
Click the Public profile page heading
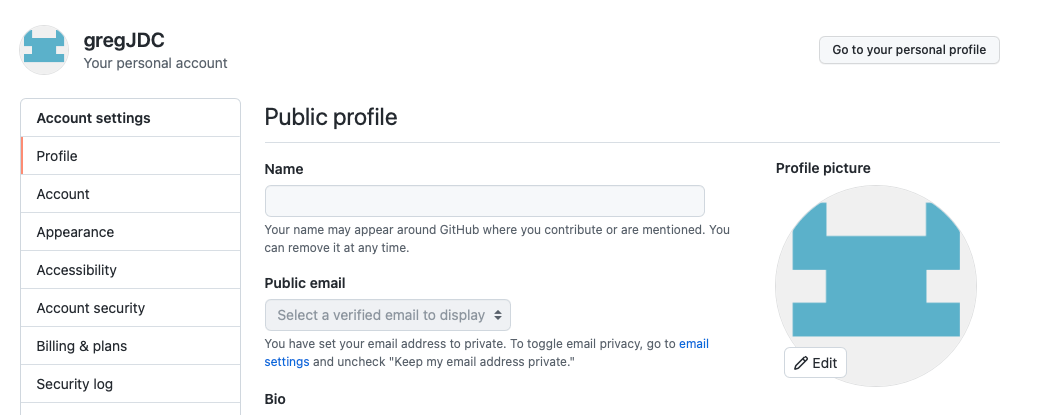(x=330, y=117)
